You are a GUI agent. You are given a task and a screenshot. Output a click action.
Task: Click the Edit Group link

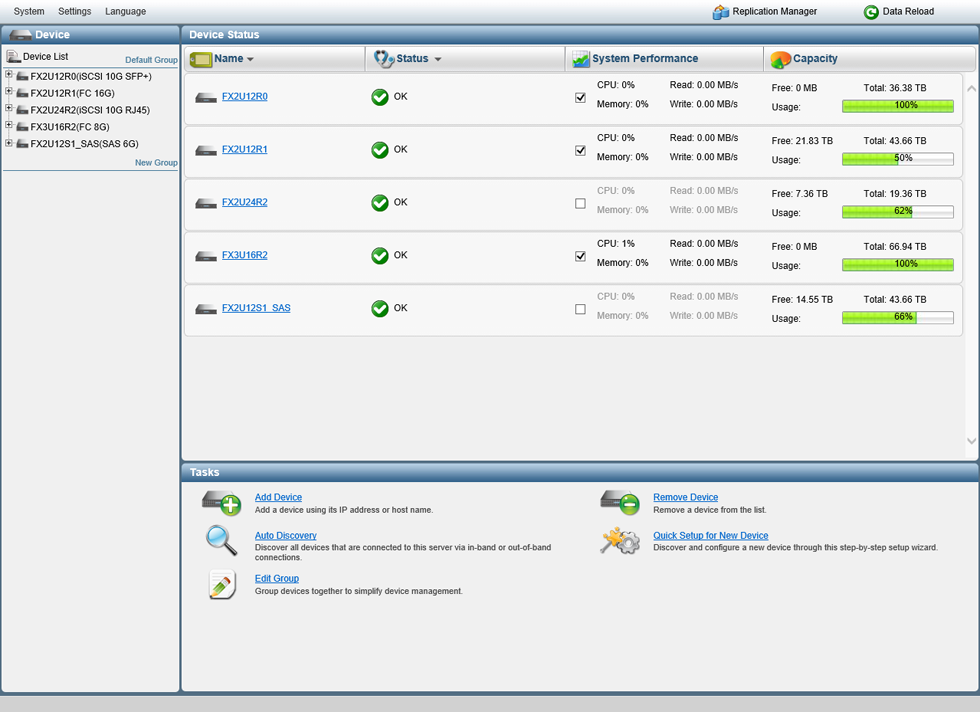[277, 578]
